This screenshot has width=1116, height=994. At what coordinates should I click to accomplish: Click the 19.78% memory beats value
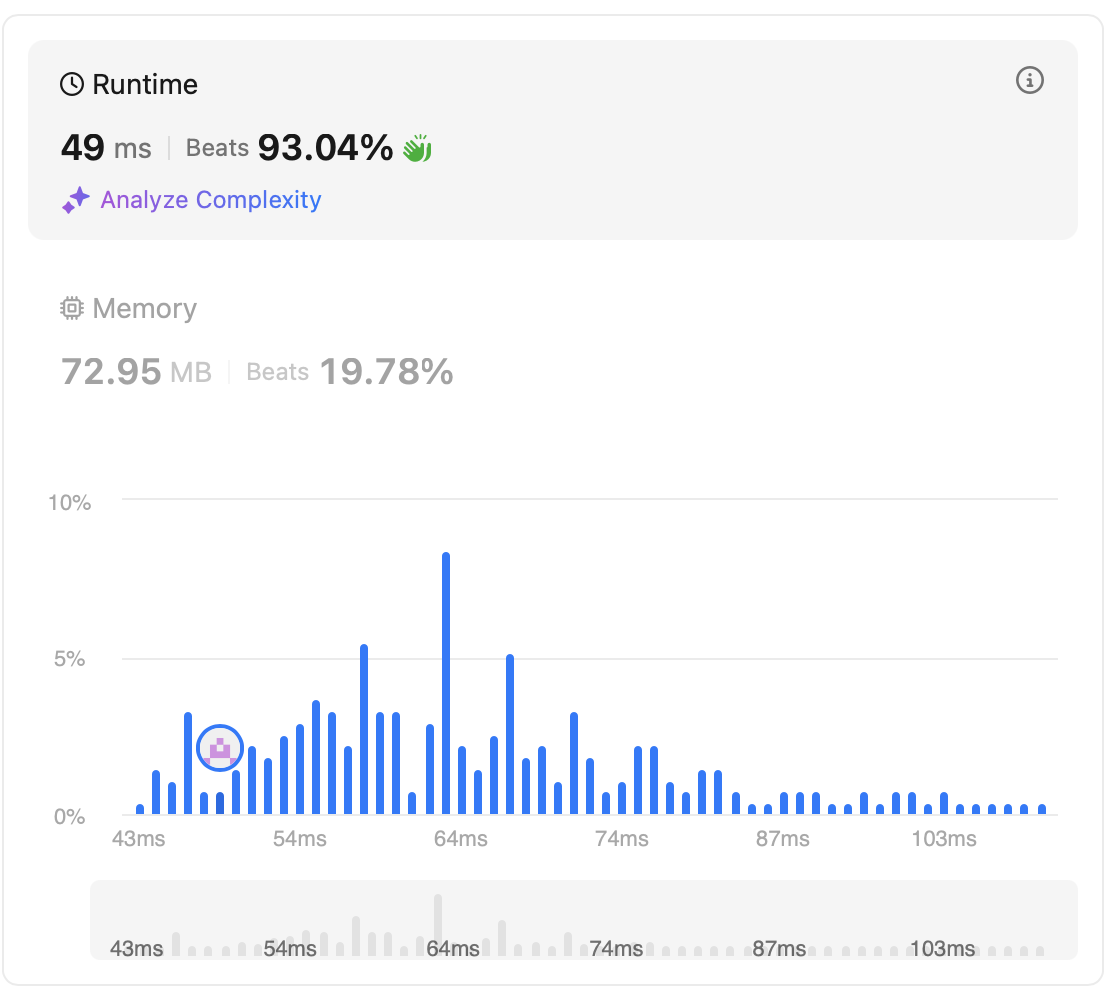(x=386, y=372)
